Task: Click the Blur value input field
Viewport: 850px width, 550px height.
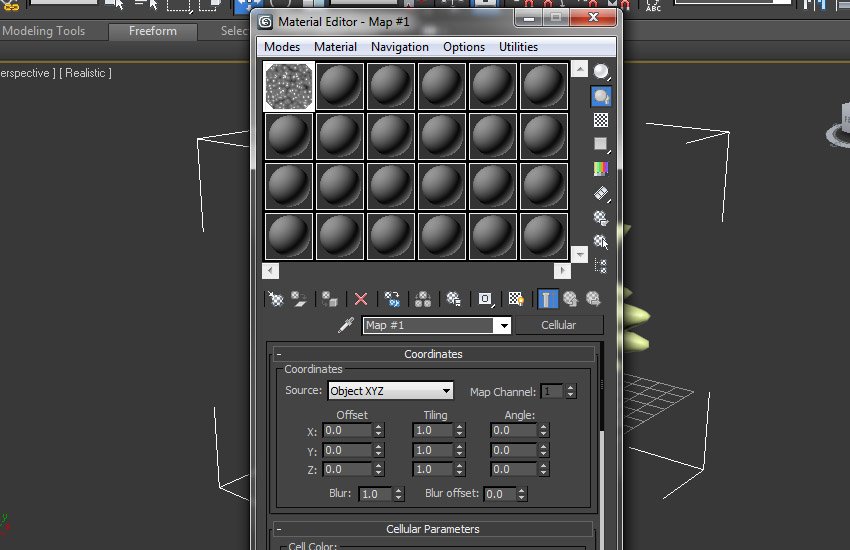Action: 375,494
